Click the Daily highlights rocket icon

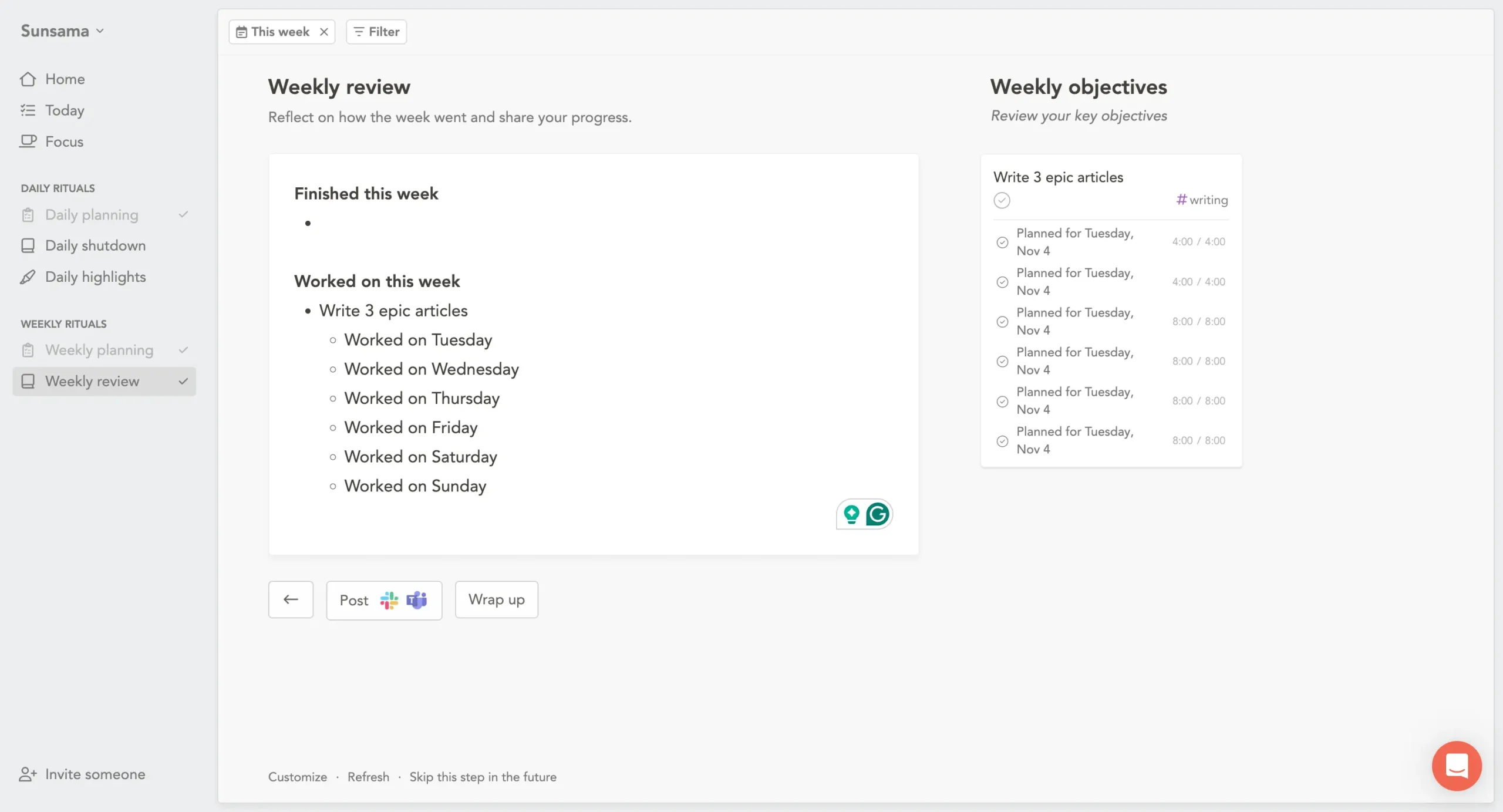pos(28,277)
